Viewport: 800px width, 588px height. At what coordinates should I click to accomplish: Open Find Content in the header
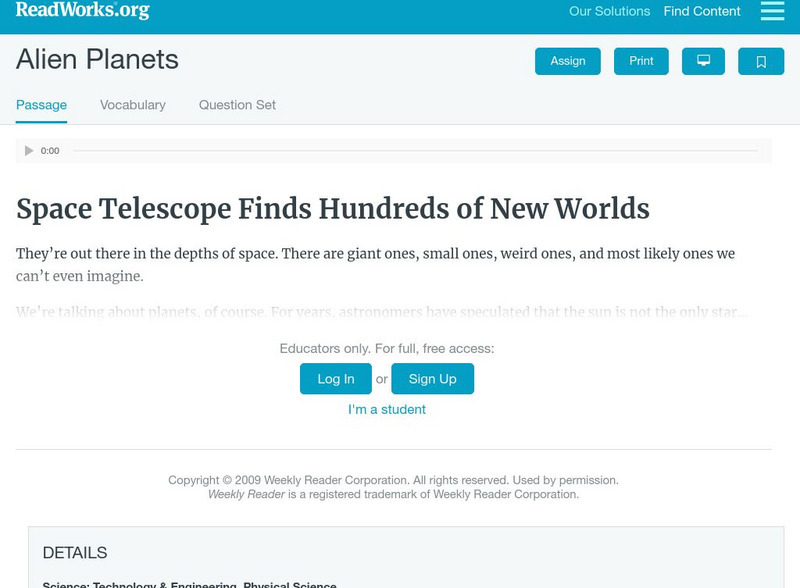tap(702, 12)
